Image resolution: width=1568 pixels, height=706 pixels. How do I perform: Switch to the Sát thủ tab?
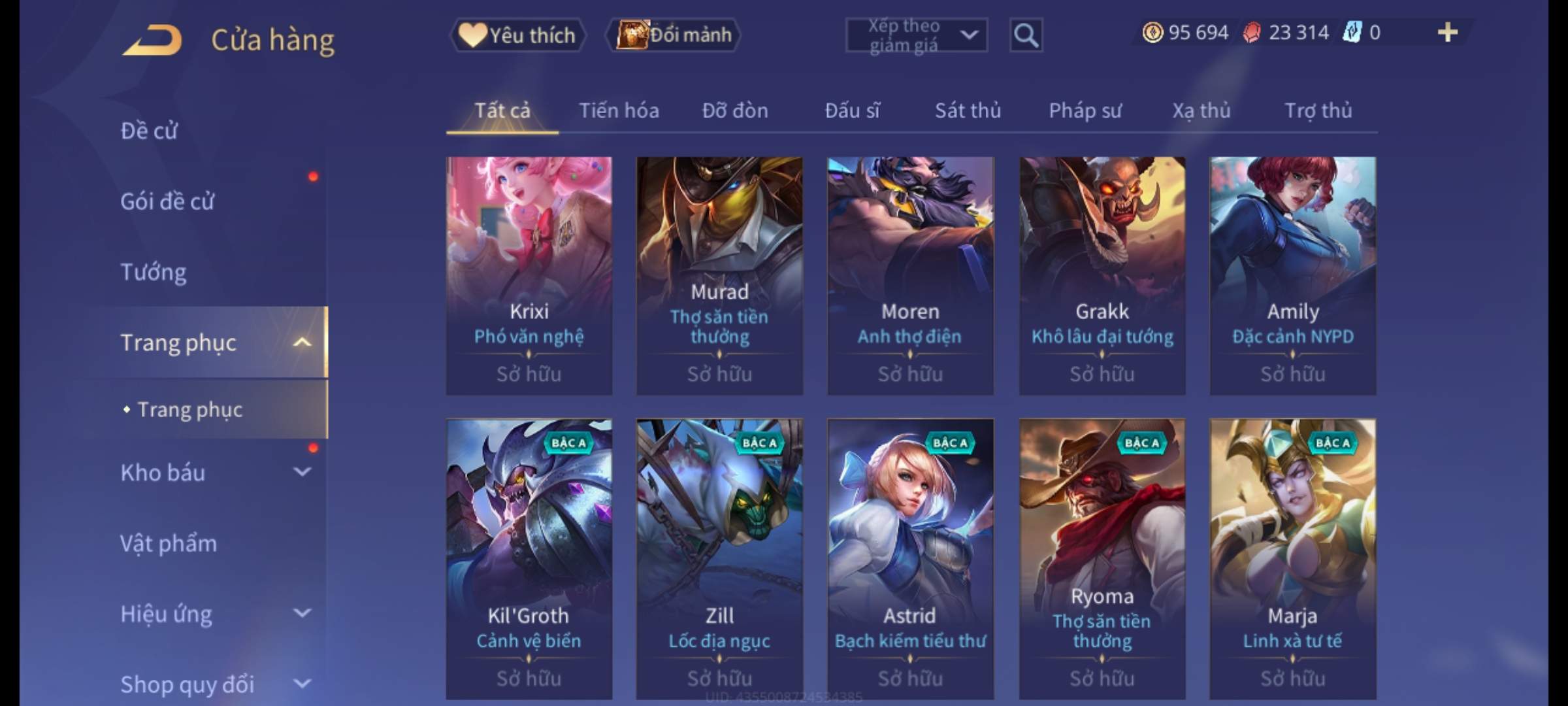pyautogui.click(x=968, y=110)
